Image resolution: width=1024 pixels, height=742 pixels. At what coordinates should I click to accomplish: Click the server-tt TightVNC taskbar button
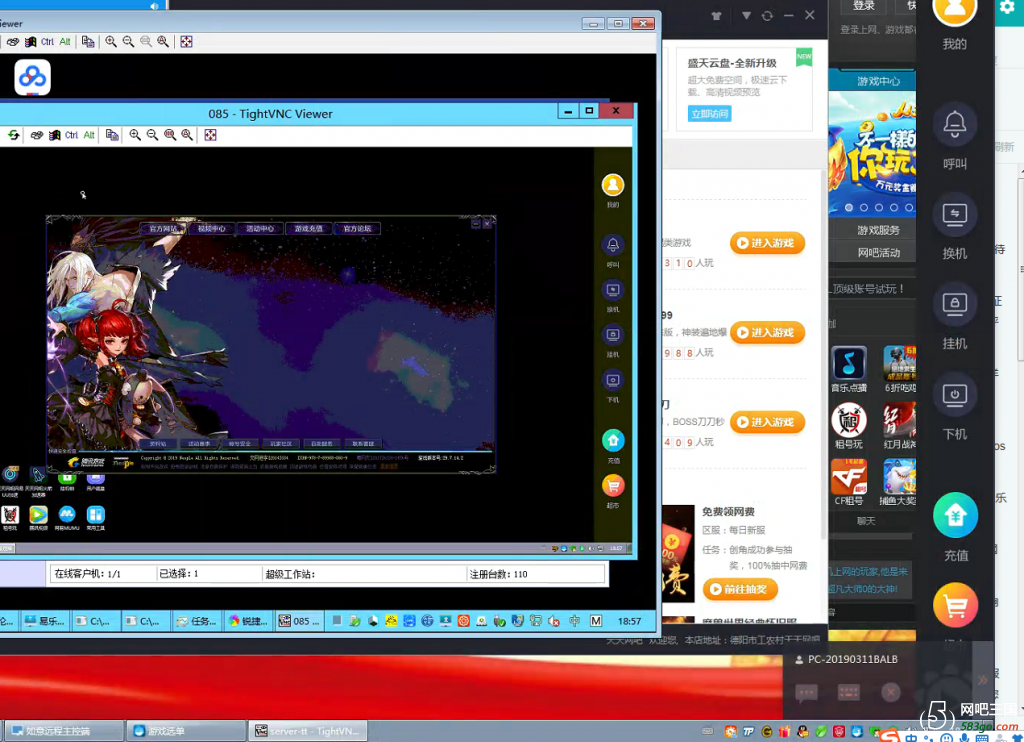(x=309, y=731)
